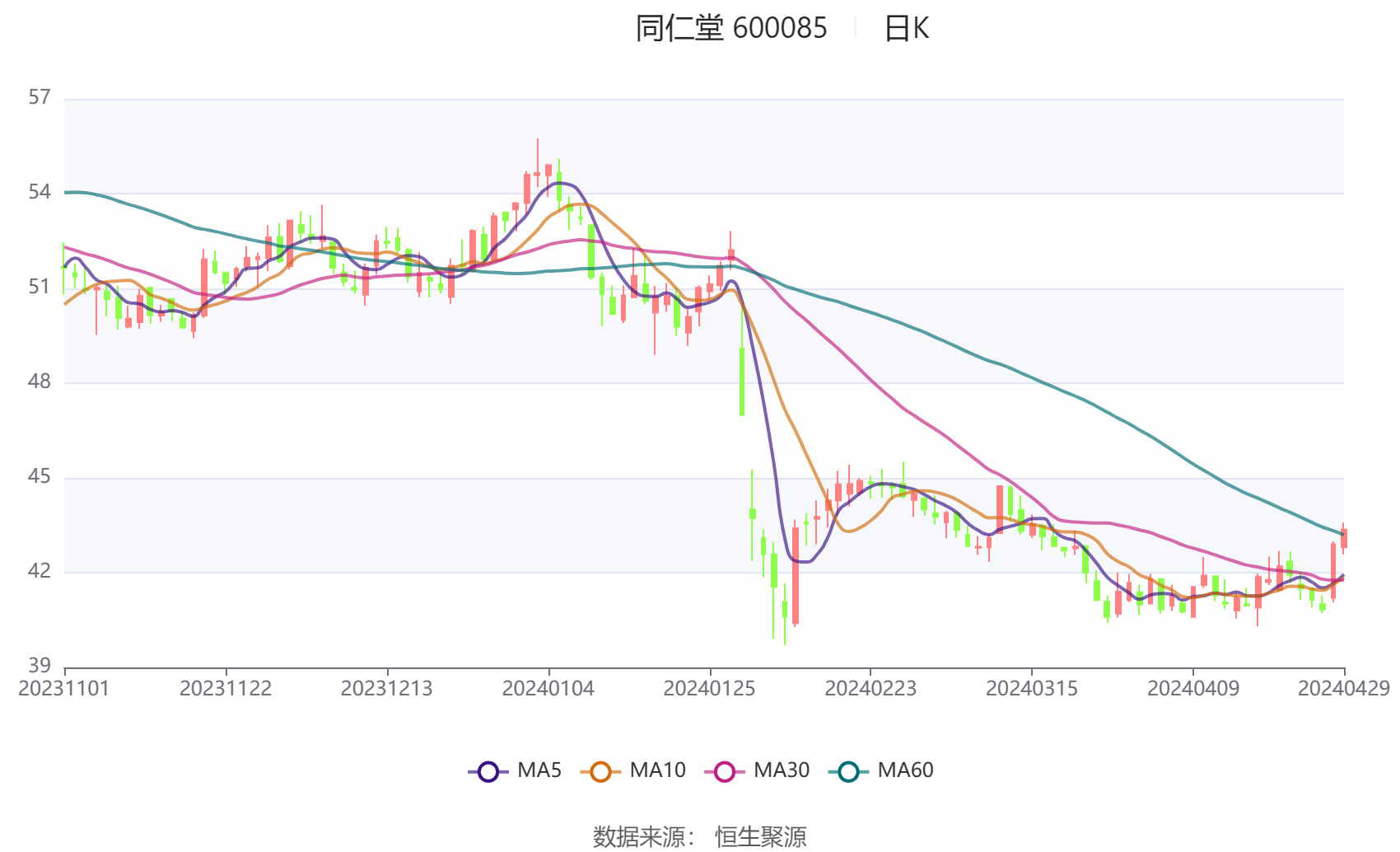Select the 20240223 date axis label

point(870,688)
